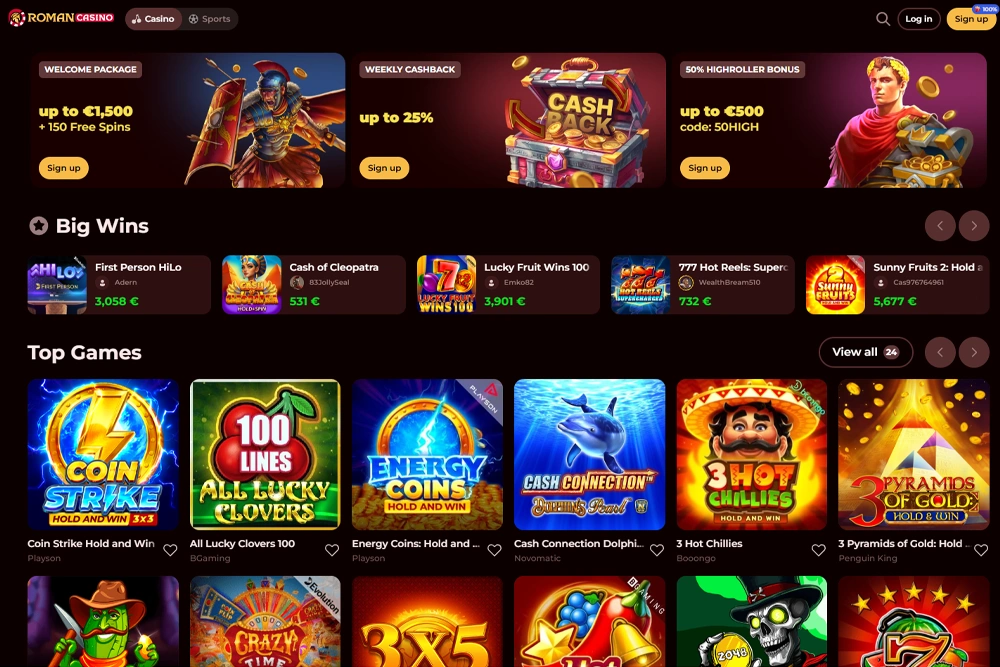This screenshot has height=667, width=1000.
Task: Click Sign up on Welcome Package banner
Action: point(64,168)
